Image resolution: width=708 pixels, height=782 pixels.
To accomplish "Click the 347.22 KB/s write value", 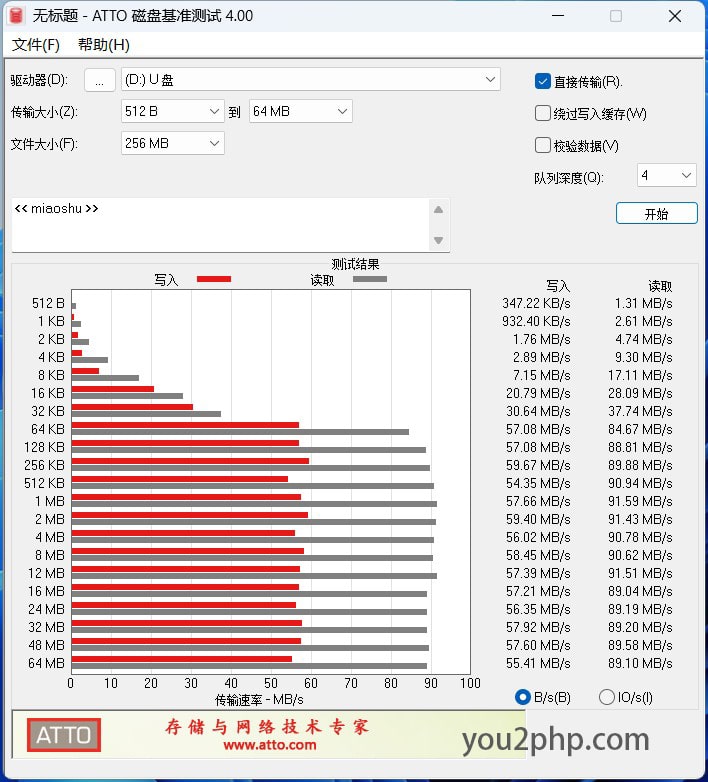I will 536,303.
